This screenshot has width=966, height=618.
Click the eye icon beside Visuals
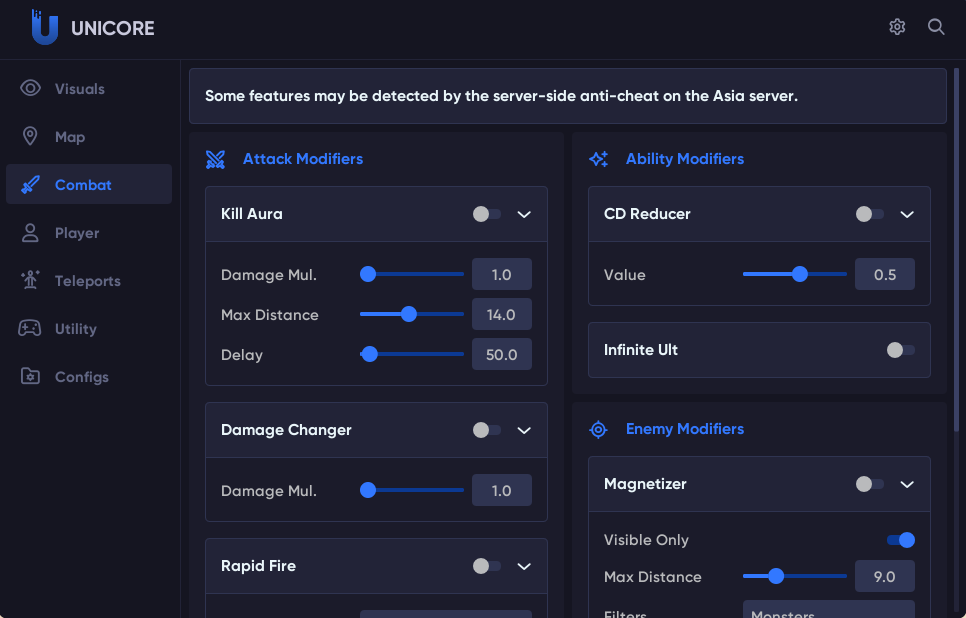point(30,88)
